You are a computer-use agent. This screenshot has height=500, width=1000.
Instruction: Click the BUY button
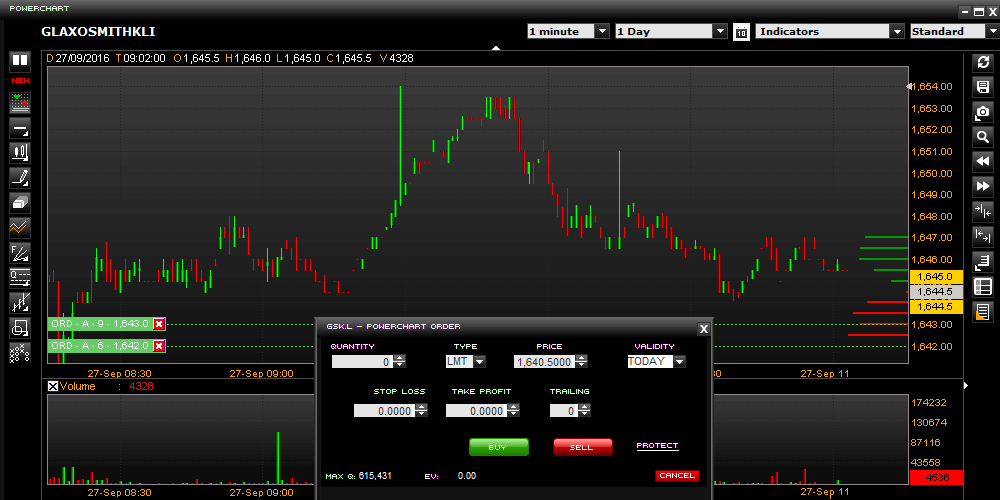click(x=499, y=447)
